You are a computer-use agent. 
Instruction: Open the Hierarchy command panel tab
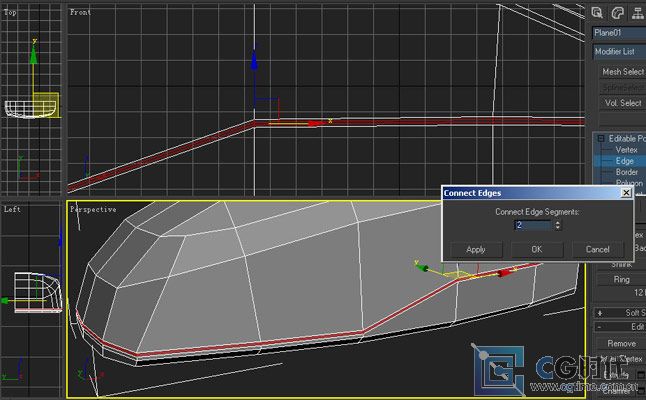(638, 13)
